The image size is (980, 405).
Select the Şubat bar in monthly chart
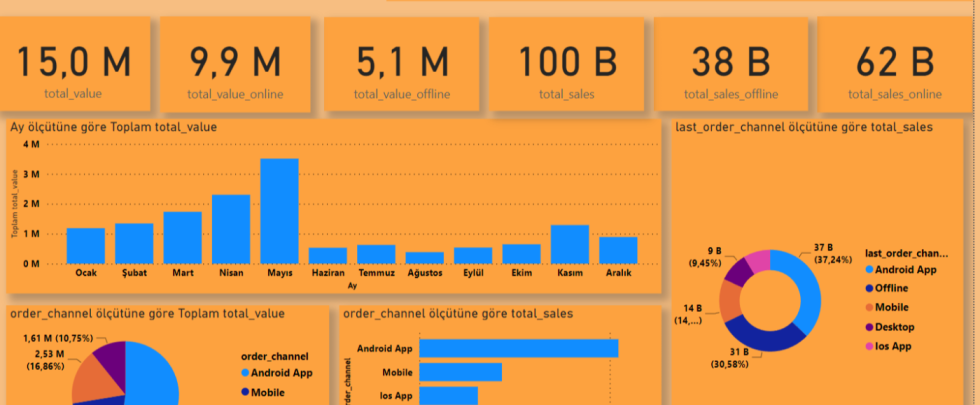pyautogui.click(x=134, y=243)
